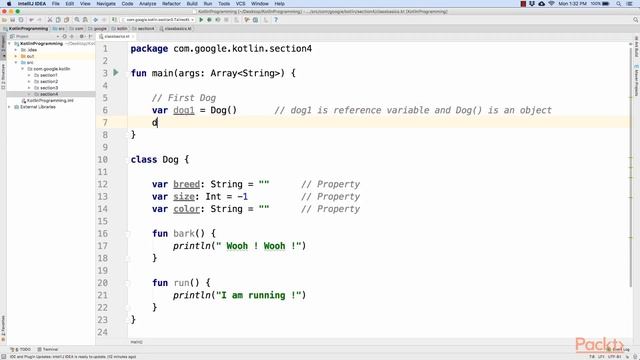
Task: Open the Terminal tool window button
Action: pyautogui.click(x=48, y=349)
